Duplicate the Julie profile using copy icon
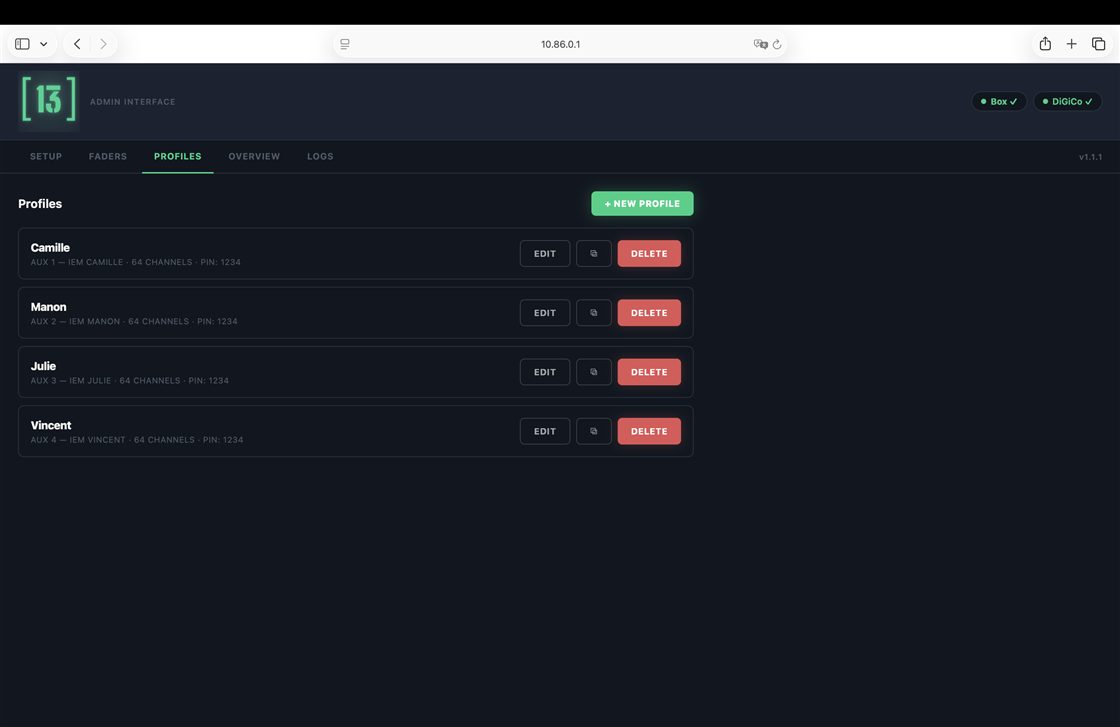The width and height of the screenshot is (1120, 727). tap(594, 372)
